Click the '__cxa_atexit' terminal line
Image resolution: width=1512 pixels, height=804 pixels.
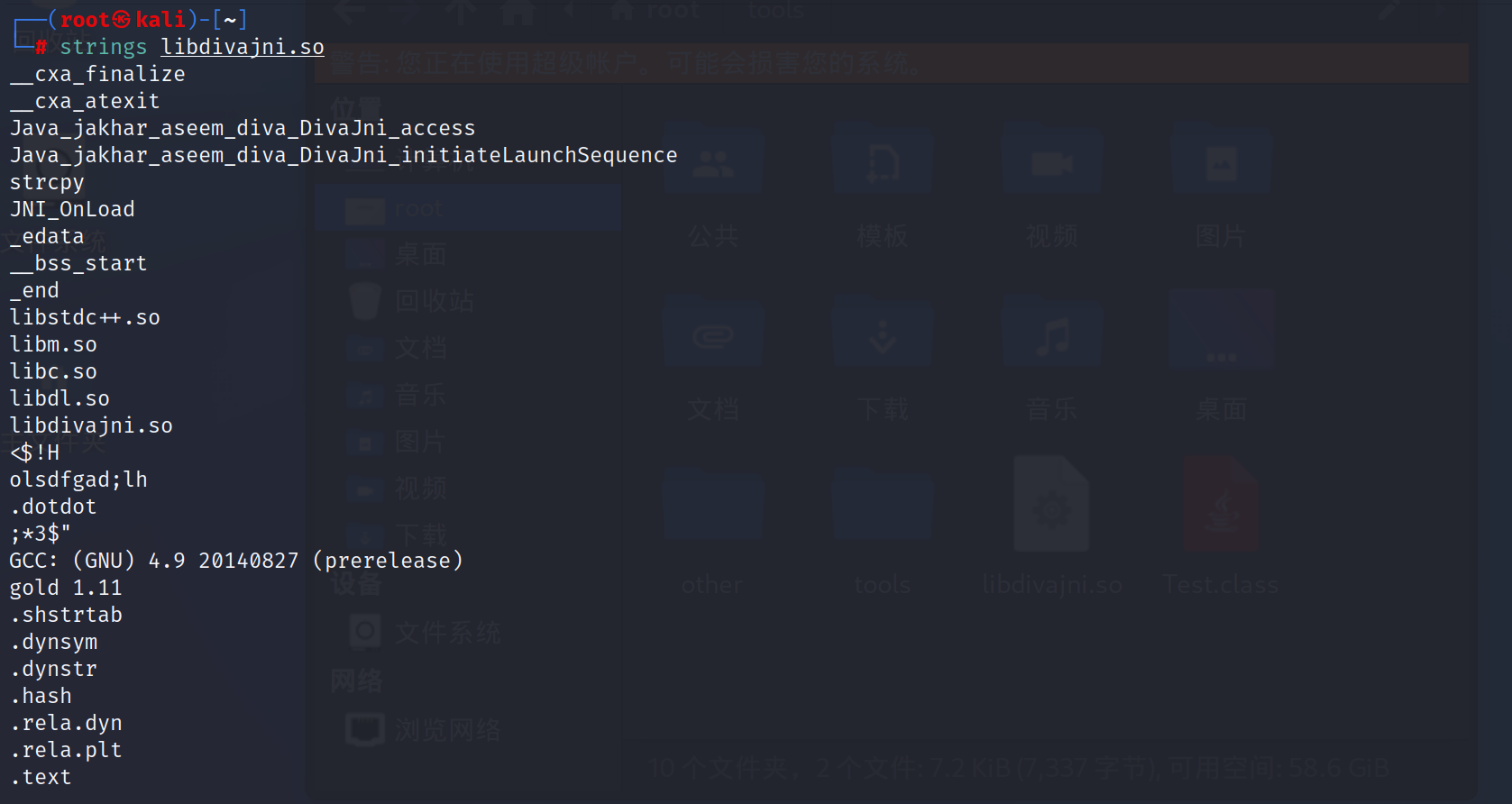coord(85,101)
